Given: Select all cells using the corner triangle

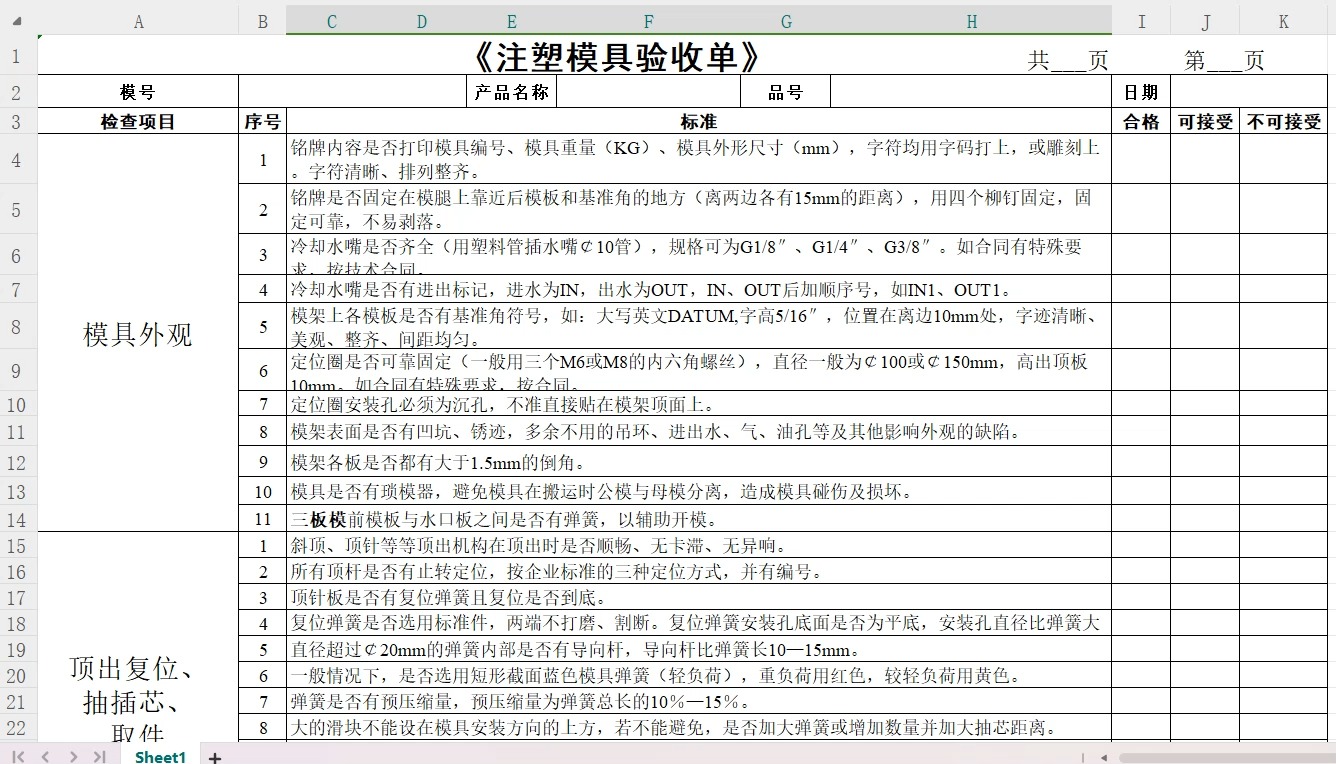Looking at the screenshot, I should (18, 20).
